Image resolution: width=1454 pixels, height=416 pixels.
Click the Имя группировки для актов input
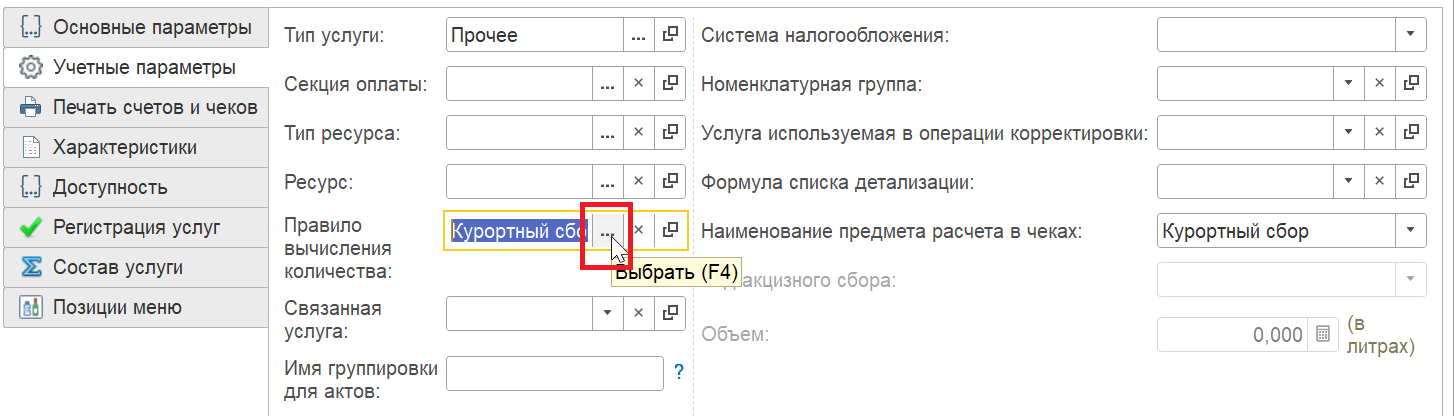555,373
